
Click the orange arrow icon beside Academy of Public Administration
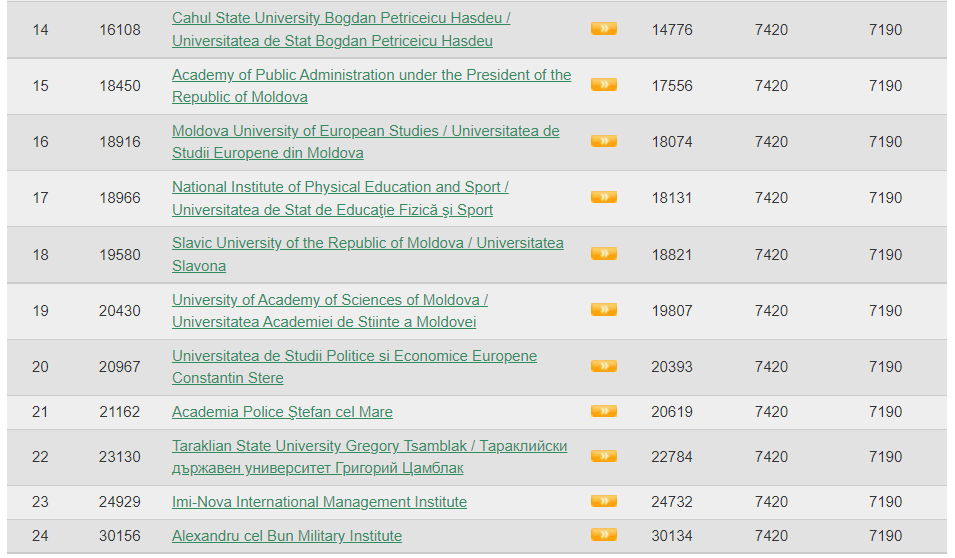point(603,85)
